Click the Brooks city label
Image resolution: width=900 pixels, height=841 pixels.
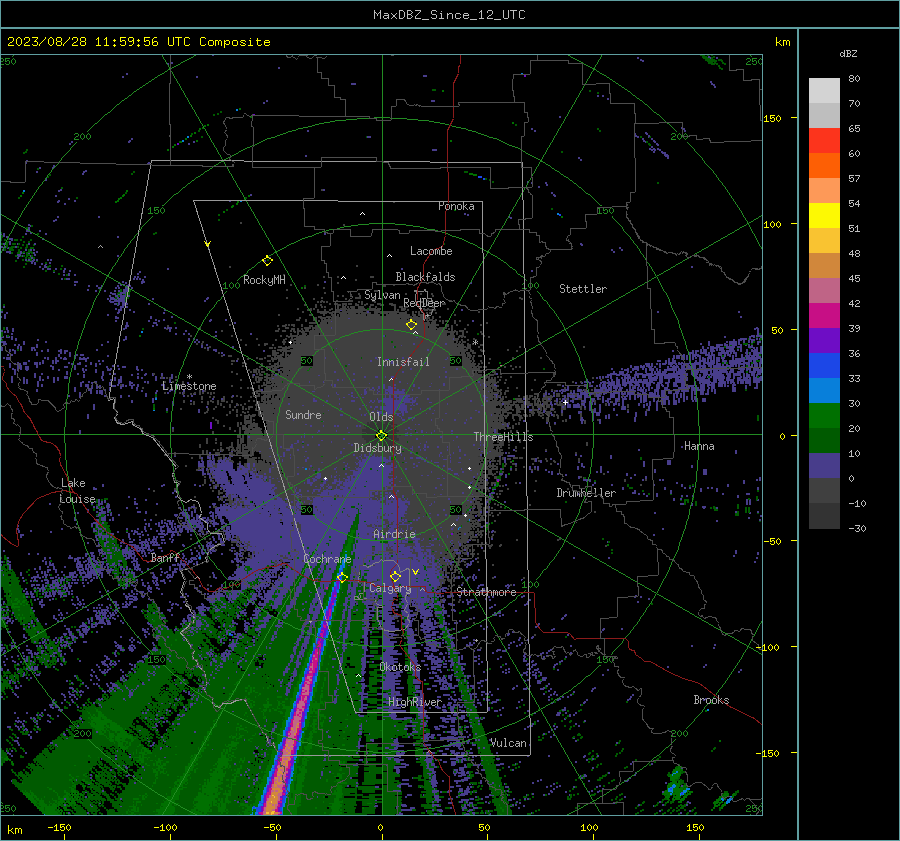click(711, 700)
